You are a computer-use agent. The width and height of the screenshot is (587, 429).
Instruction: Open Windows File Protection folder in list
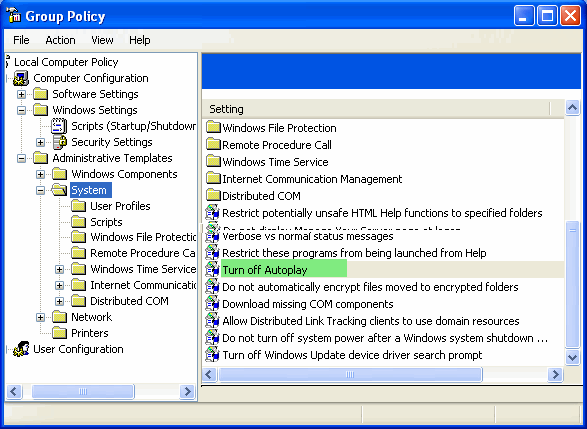click(x=279, y=128)
